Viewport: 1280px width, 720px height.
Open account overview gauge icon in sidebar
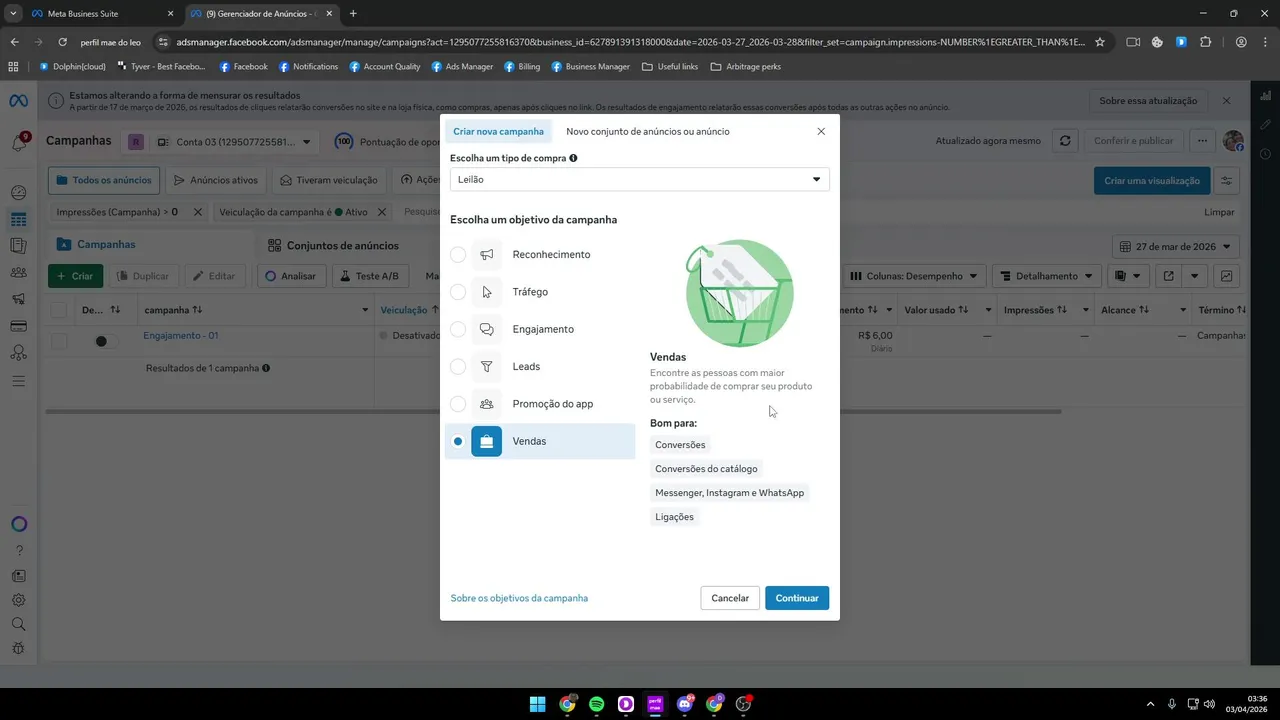(18, 193)
